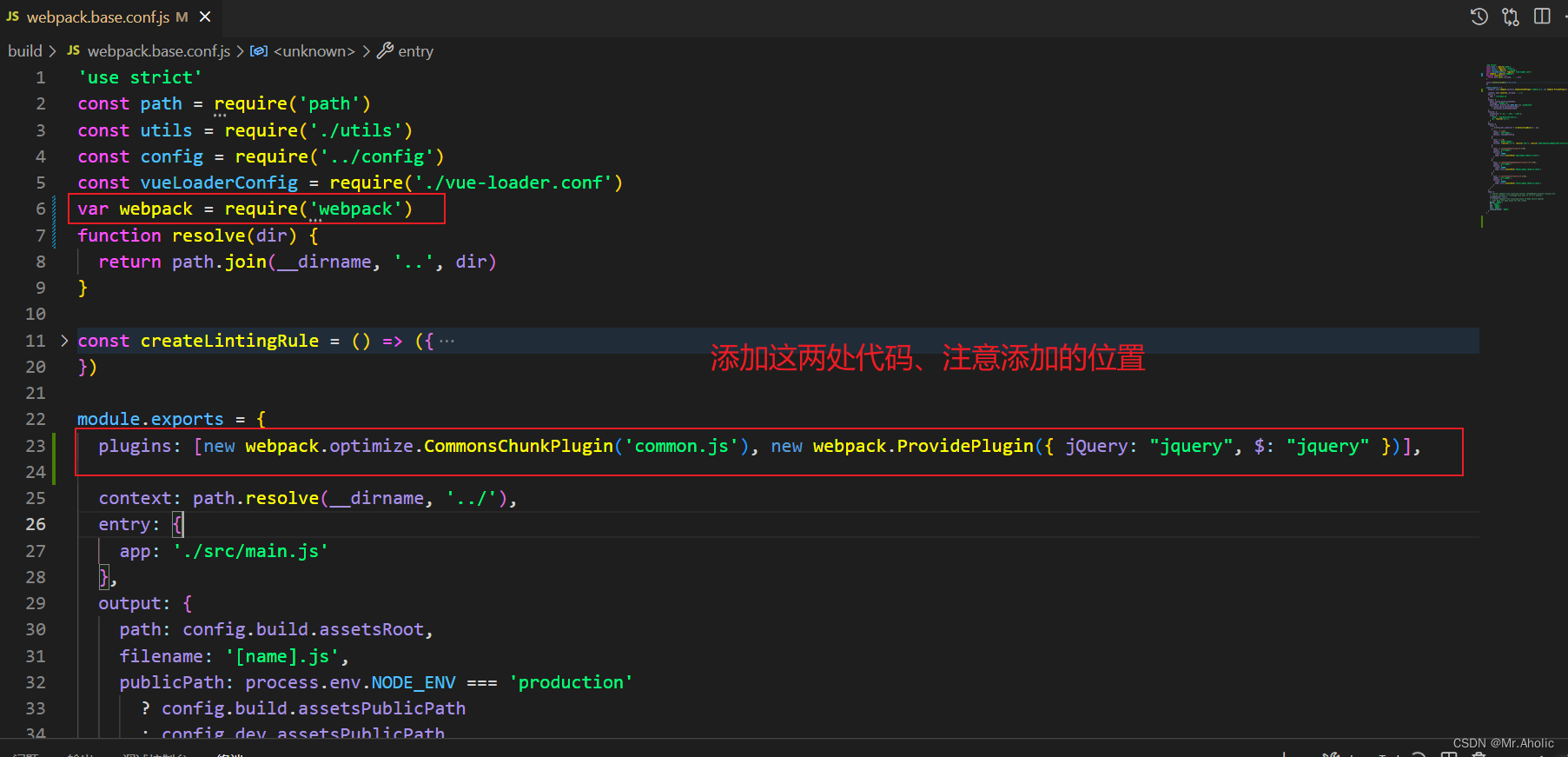
Task: Click the open changes compare icon
Action: pyautogui.click(x=1511, y=17)
